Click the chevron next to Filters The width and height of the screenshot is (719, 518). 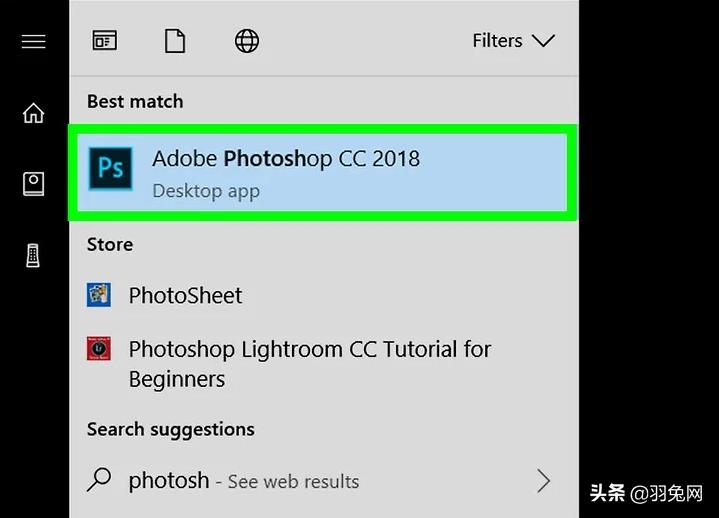pos(544,41)
